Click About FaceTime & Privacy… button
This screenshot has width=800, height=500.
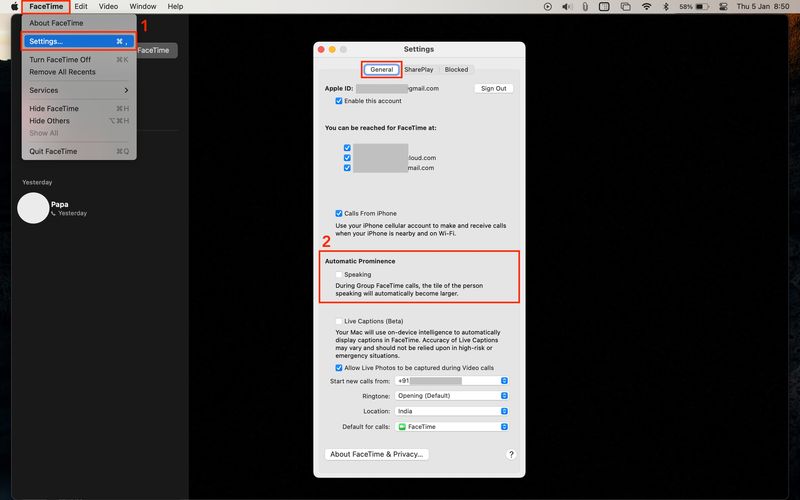[377, 454]
